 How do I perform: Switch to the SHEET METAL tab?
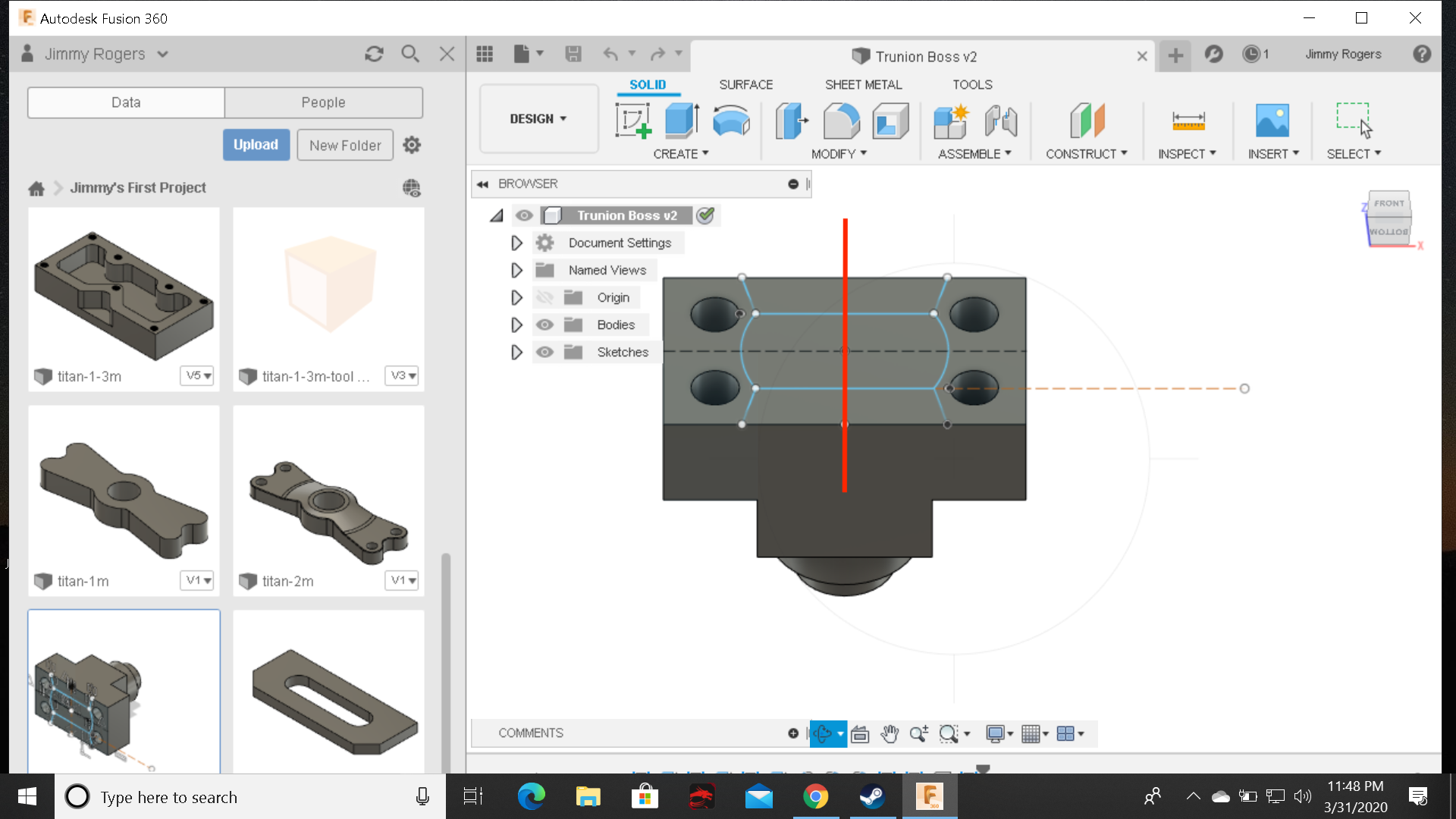(863, 84)
